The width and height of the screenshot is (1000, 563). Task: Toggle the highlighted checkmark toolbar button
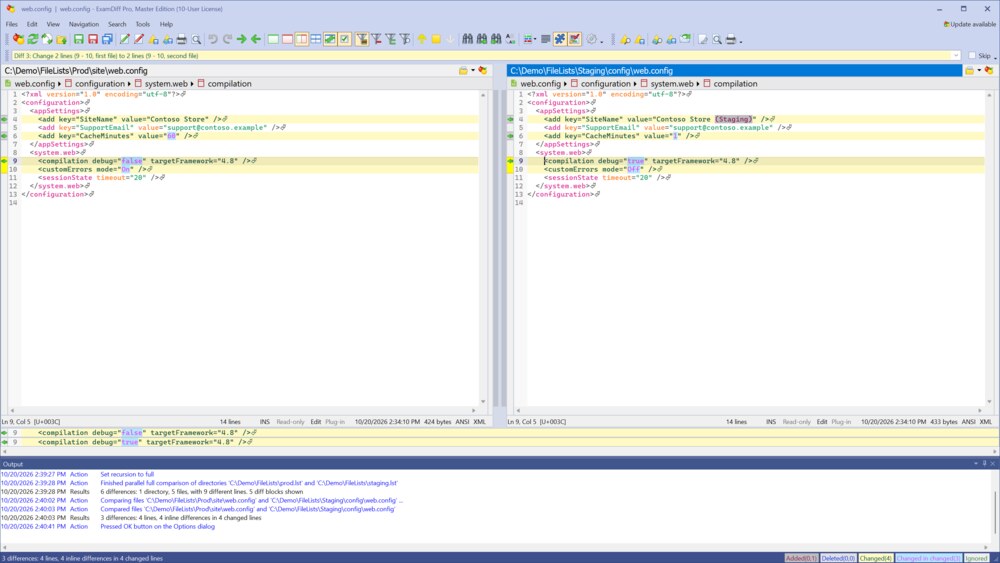click(344, 40)
